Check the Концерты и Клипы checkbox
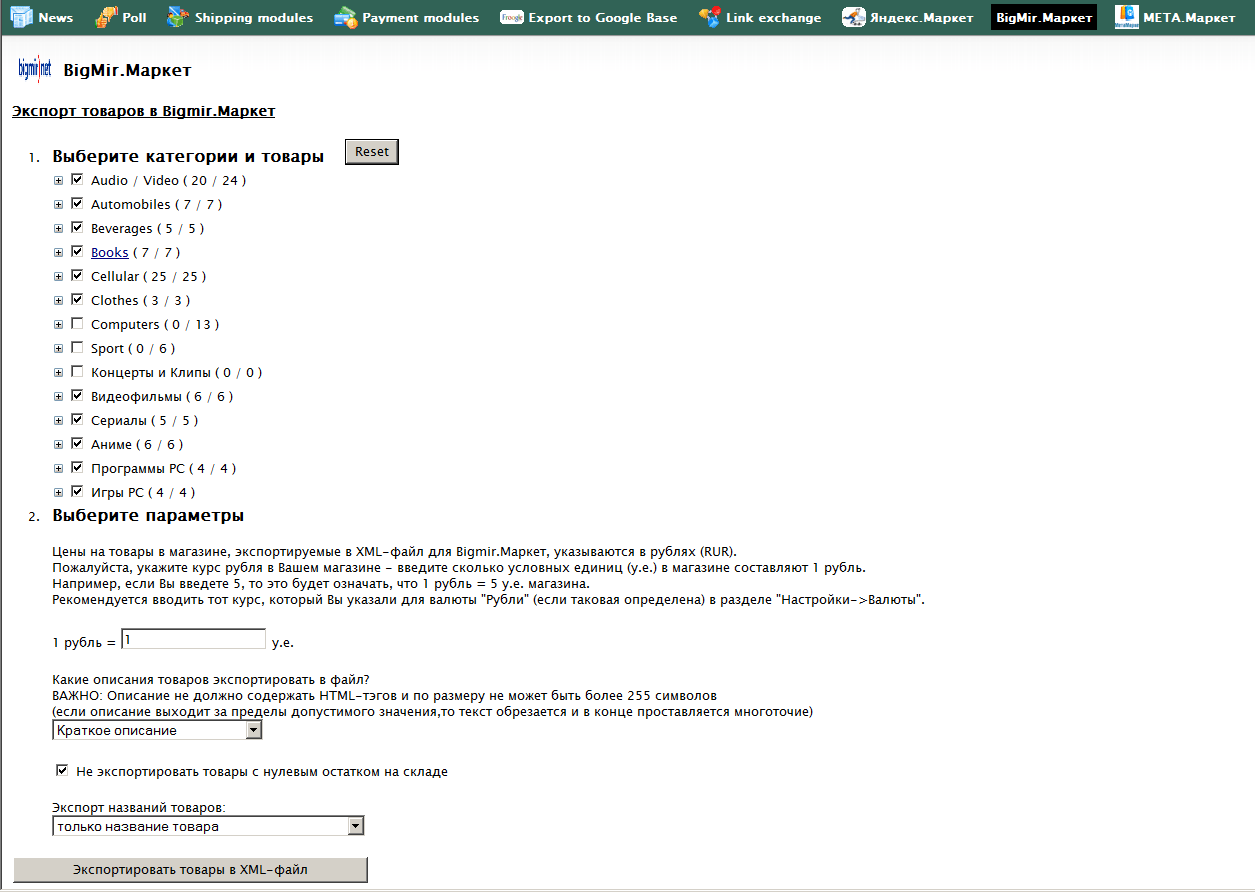The image size is (1255, 892). 77,372
